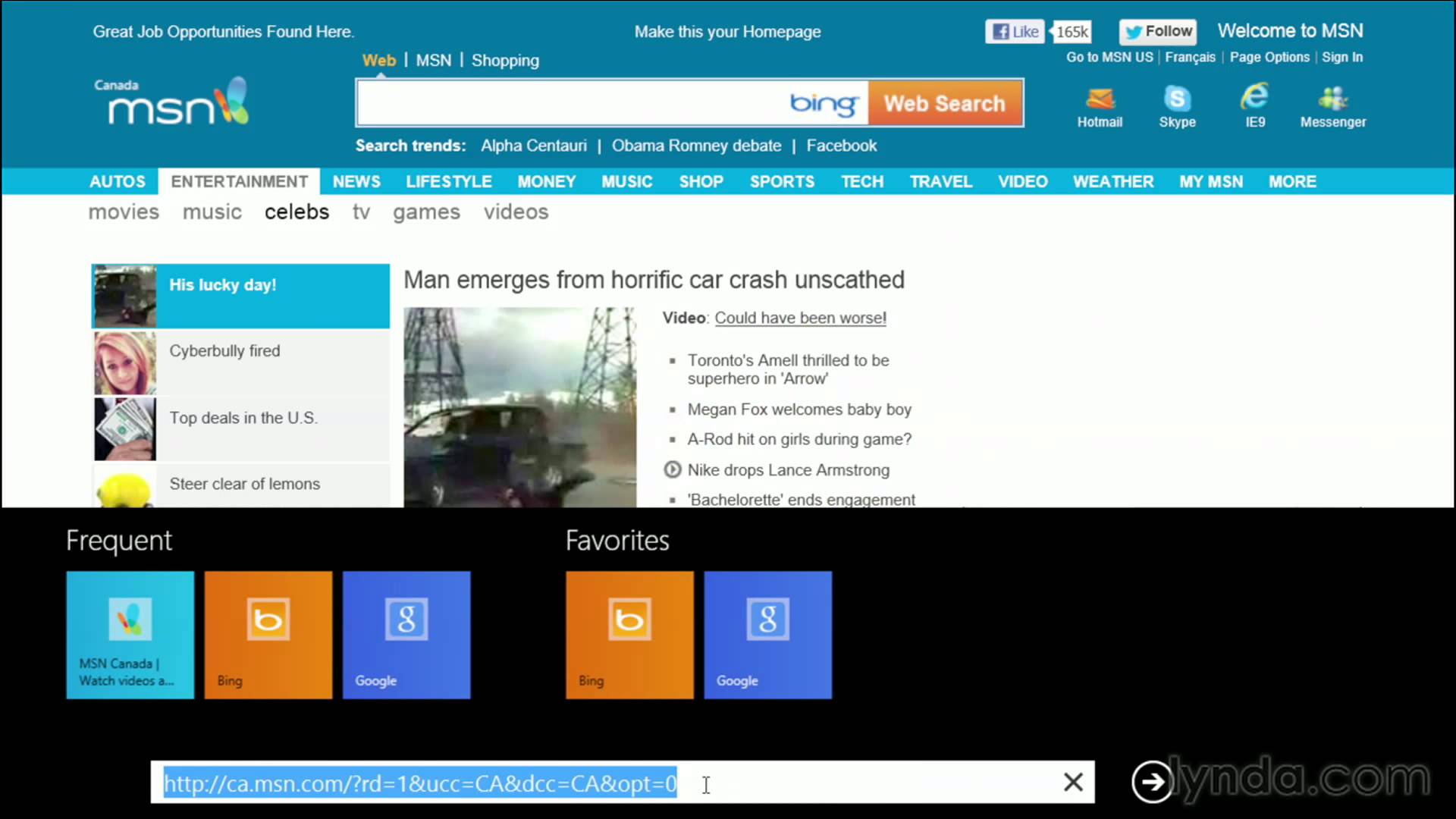The height and width of the screenshot is (819, 1456).
Task: Click the Facebook Like button
Action: point(1015,31)
